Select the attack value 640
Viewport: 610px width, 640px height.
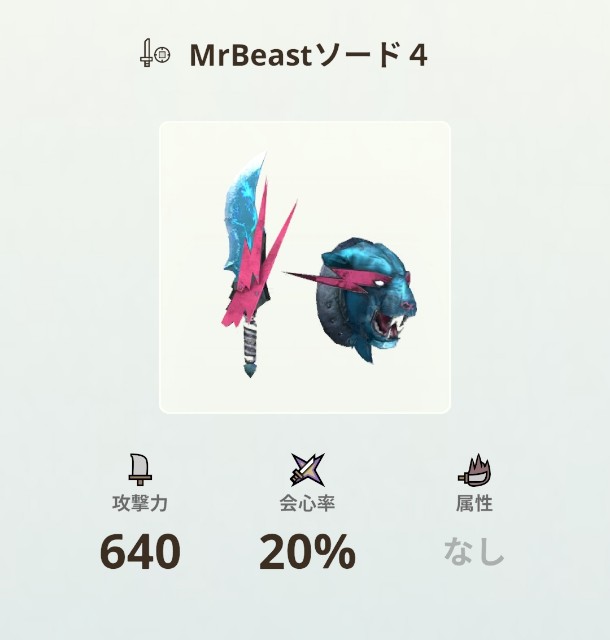[140, 552]
